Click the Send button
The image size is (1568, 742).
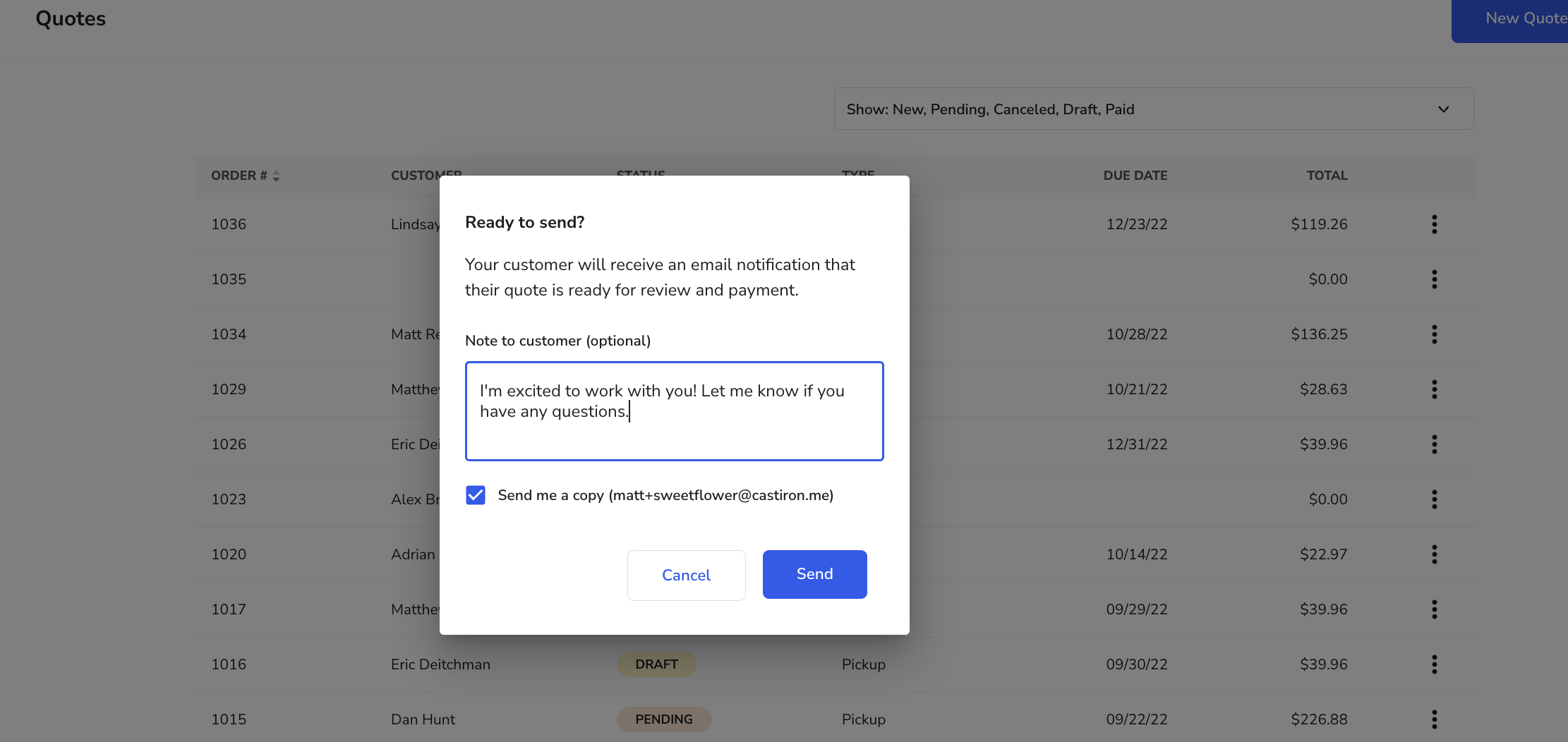click(x=814, y=574)
